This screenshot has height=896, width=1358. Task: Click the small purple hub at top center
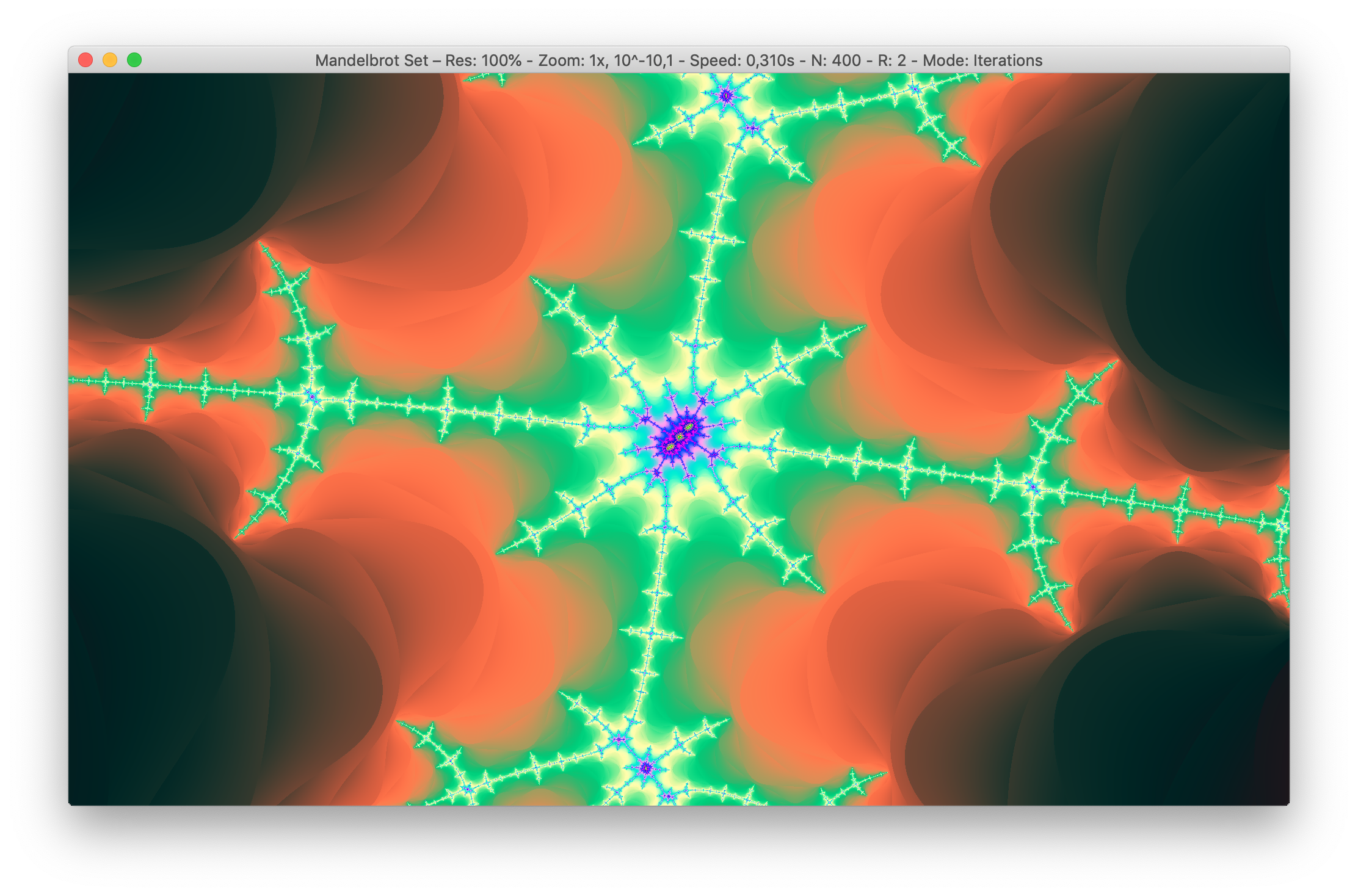coord(725,95)
